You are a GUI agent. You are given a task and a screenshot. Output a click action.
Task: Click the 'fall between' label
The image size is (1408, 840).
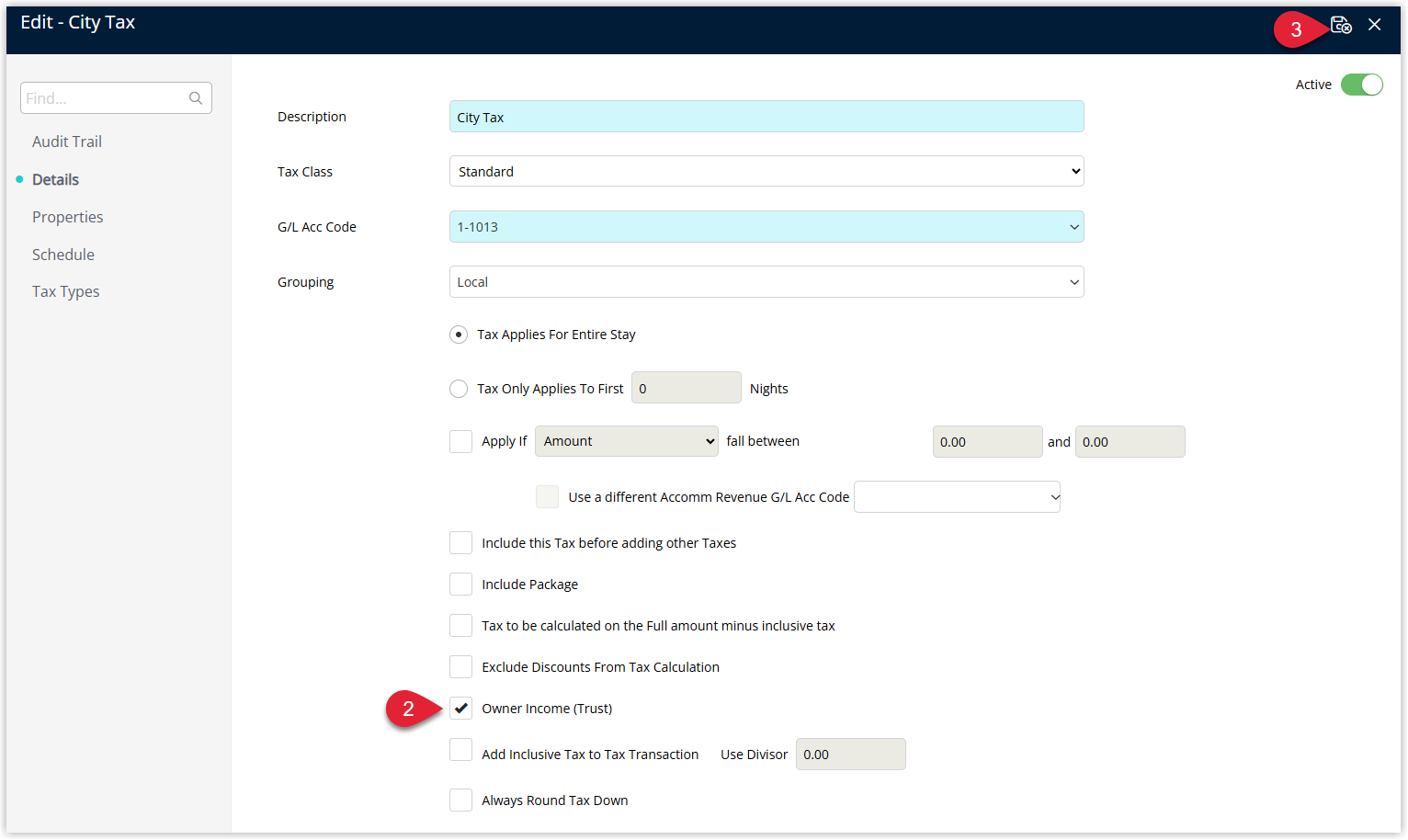763,441
